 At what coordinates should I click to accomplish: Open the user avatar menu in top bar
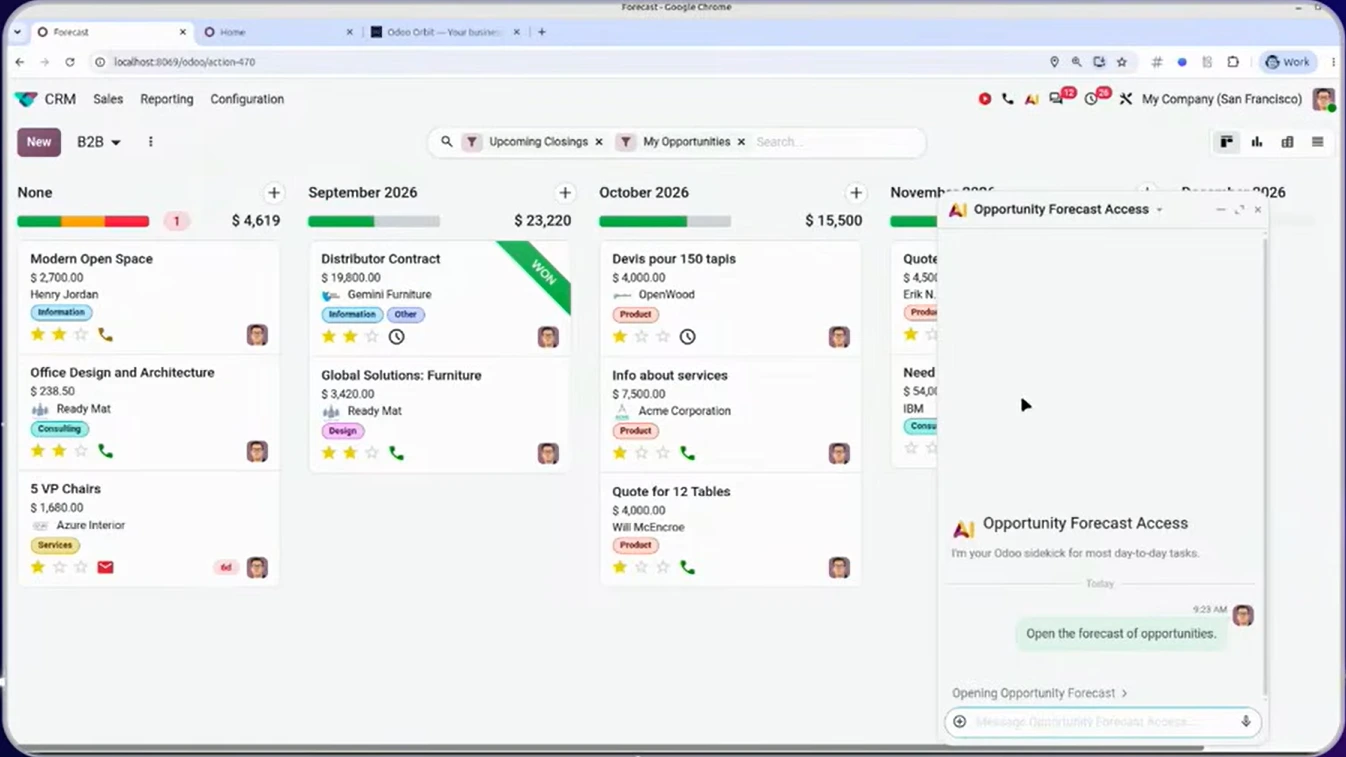tap(1323, 99)
